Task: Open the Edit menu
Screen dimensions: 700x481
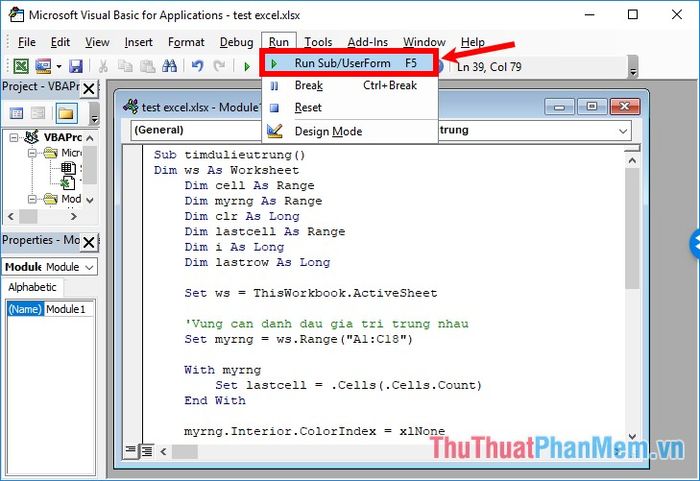Action: [60, 42]
